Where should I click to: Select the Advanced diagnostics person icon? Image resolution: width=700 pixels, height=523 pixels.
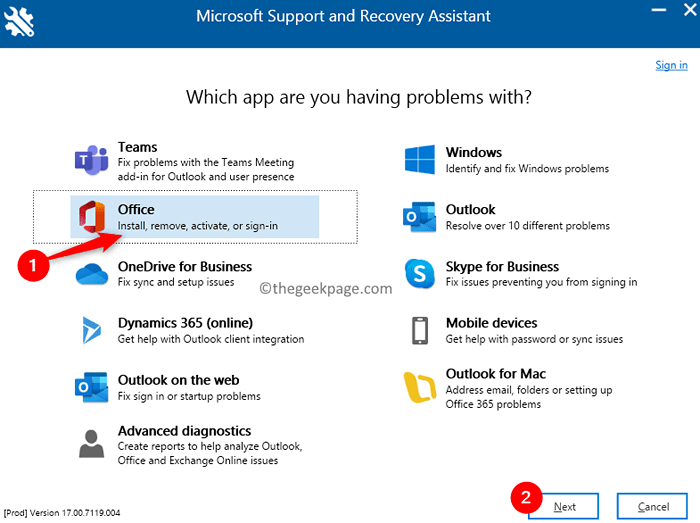pyautogui.click(x=91, y=444)
